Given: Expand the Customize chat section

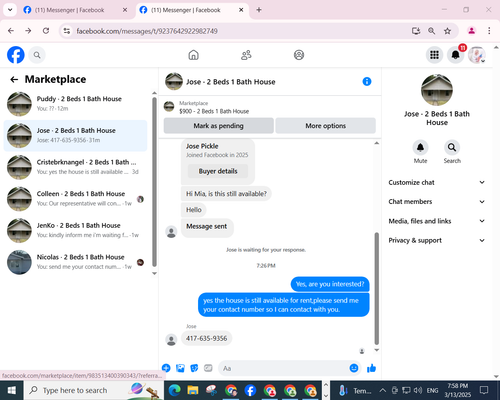Looking at the screenshot, I should point(436,182).
